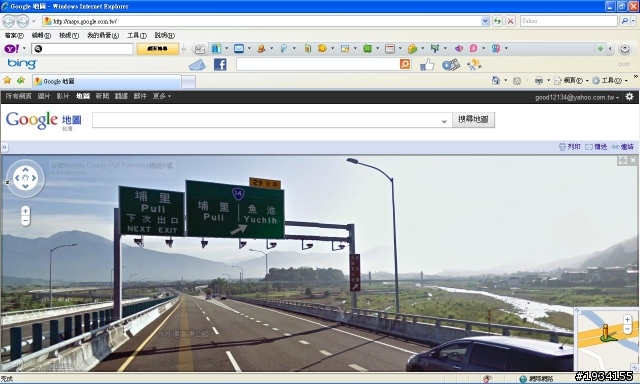
Task: Select the Google 地圖 browser tab
Action: coord(107,81)
